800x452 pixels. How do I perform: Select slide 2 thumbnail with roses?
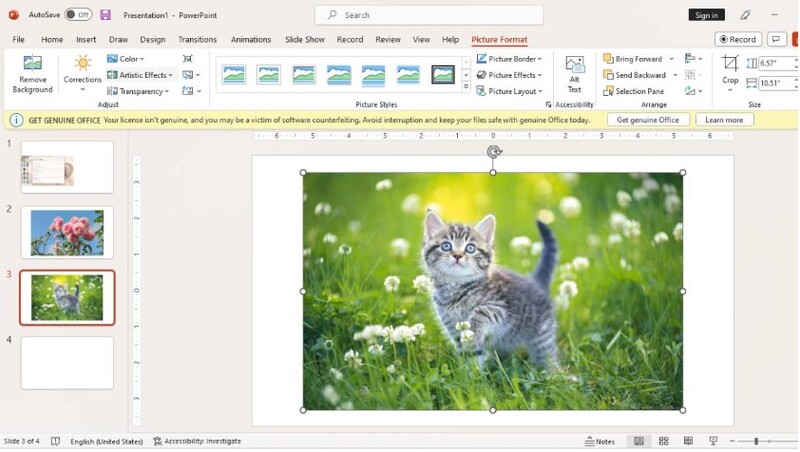point(67,233)
